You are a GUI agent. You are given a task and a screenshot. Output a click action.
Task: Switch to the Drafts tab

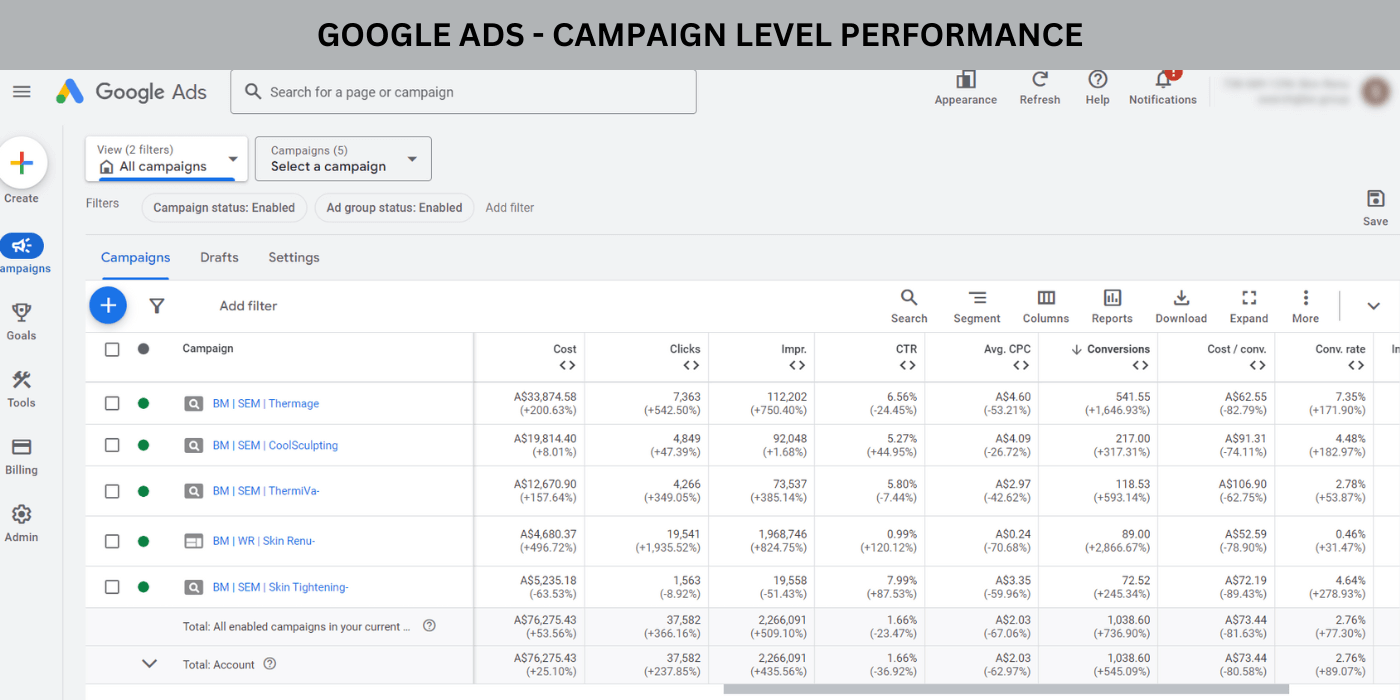(x=219, y=258)
